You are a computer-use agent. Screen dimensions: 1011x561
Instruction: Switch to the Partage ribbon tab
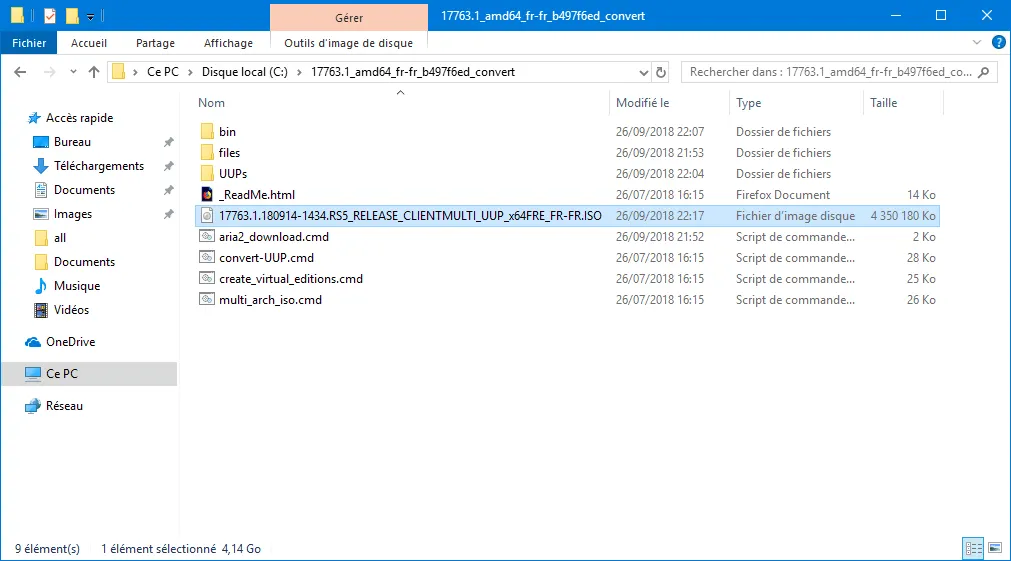click(155, 43)
